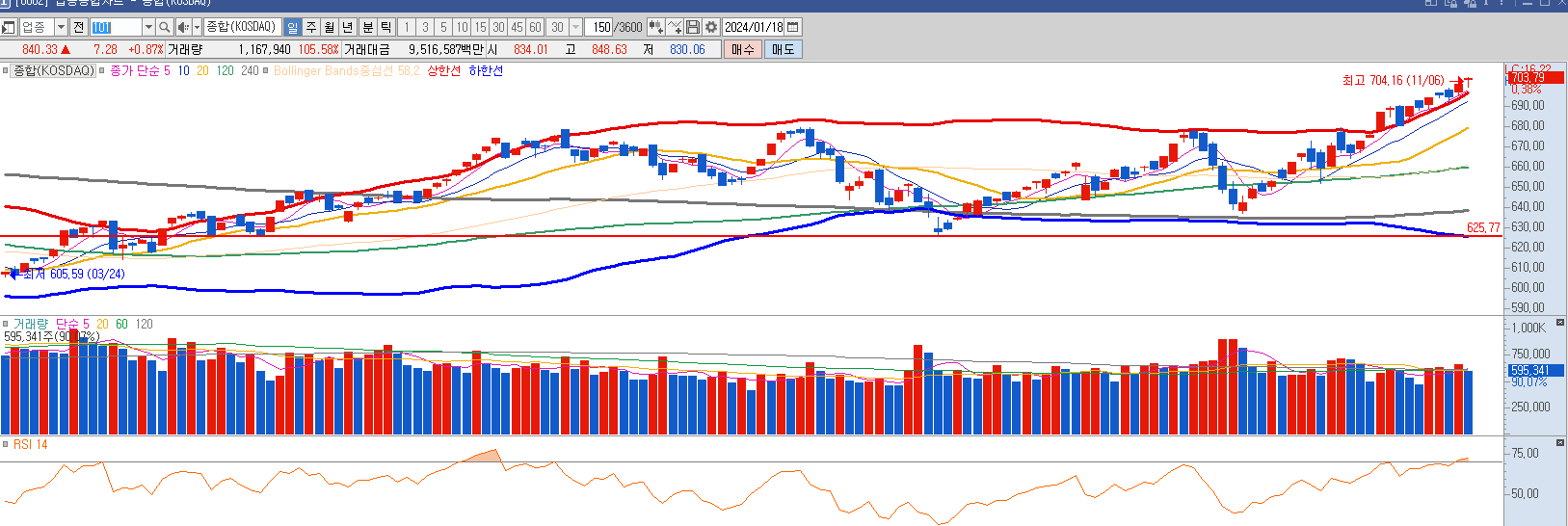This screenshot has height=526, width=1568.
Task: Click the bar count field showing 150
Action: (x=600, y=27)
